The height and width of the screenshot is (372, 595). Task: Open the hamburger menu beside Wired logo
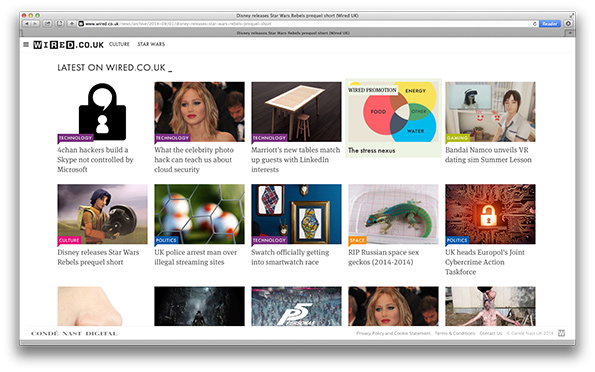(26, 44)
